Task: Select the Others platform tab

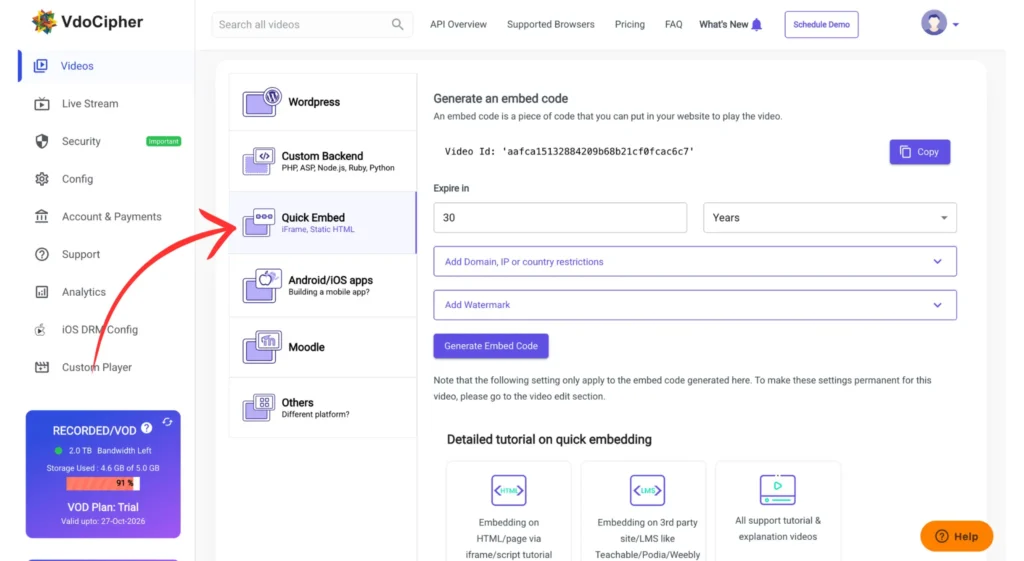Action: pos(323,408)
